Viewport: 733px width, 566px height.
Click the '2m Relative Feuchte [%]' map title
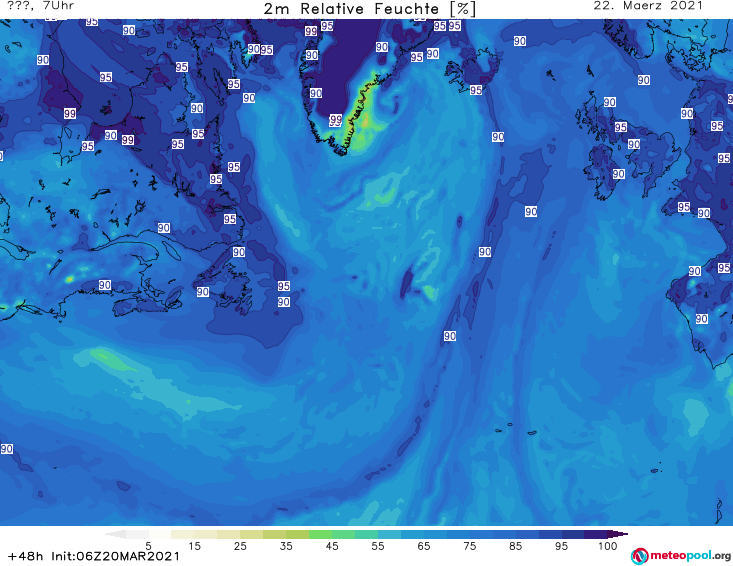369,9
